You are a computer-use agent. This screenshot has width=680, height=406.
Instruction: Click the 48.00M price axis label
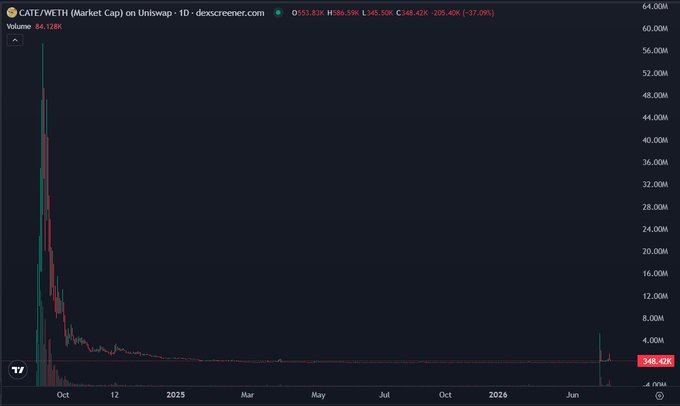click(655, 95)
